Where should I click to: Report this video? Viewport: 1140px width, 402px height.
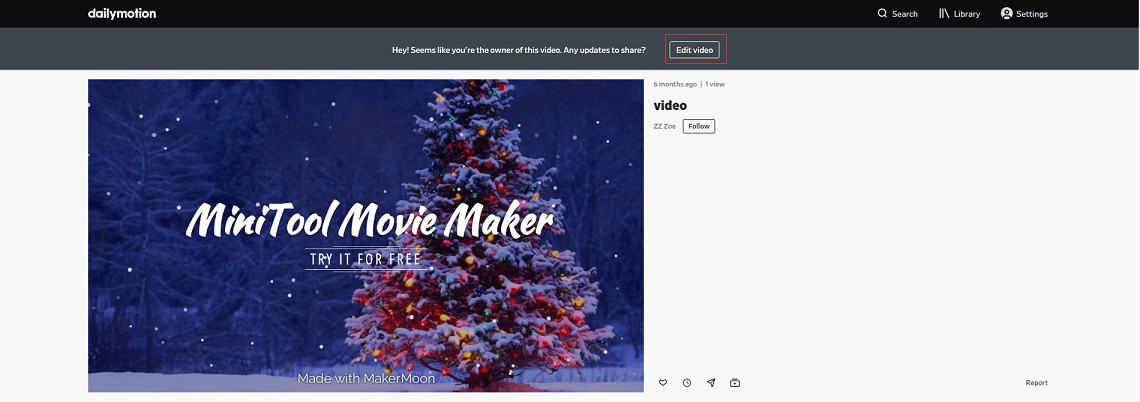click(x=1037, y=382)
